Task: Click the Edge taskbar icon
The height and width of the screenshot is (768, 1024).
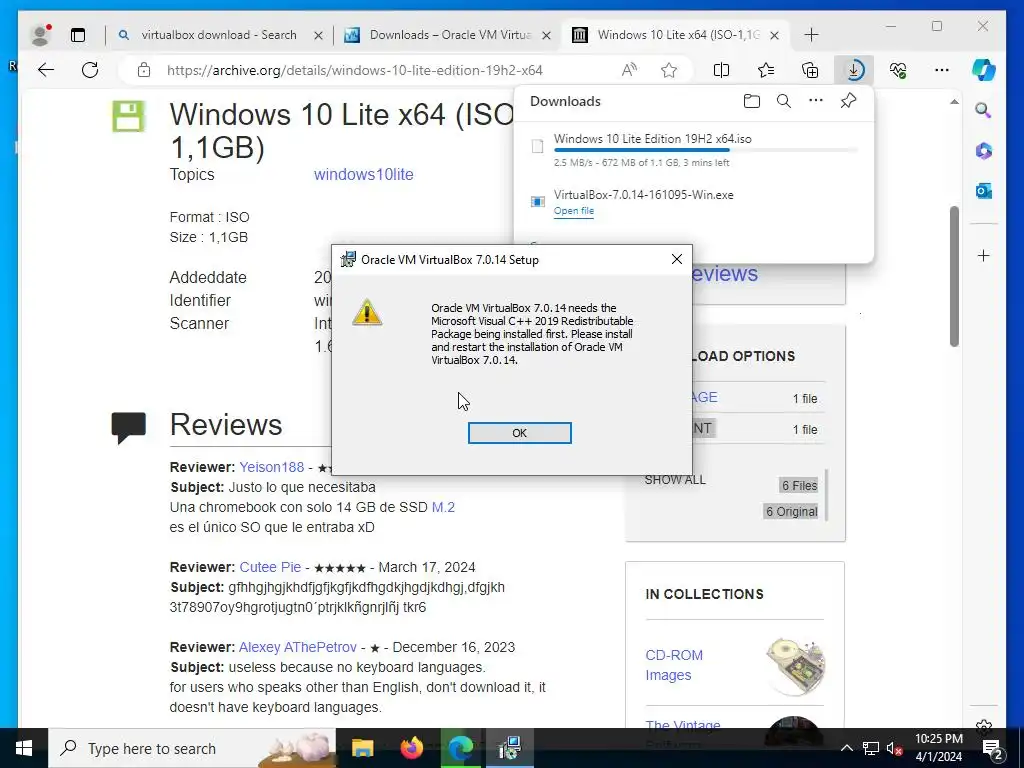Action: 460,748
